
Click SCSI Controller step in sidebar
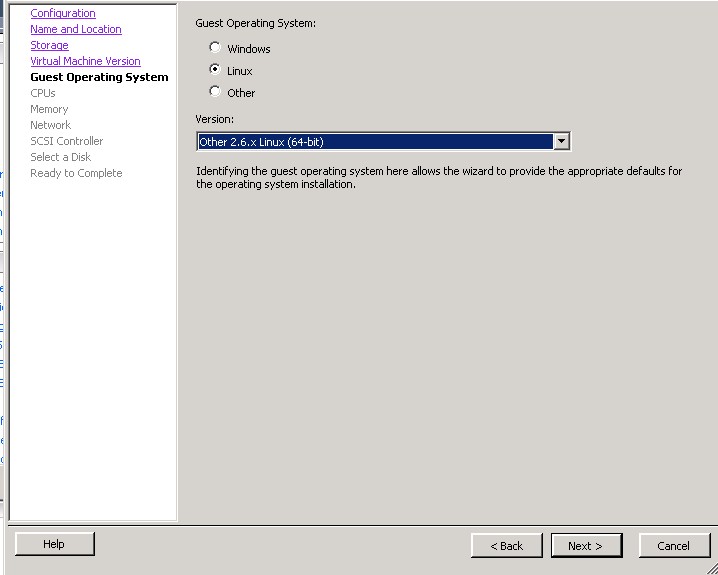tap(66, 141)
